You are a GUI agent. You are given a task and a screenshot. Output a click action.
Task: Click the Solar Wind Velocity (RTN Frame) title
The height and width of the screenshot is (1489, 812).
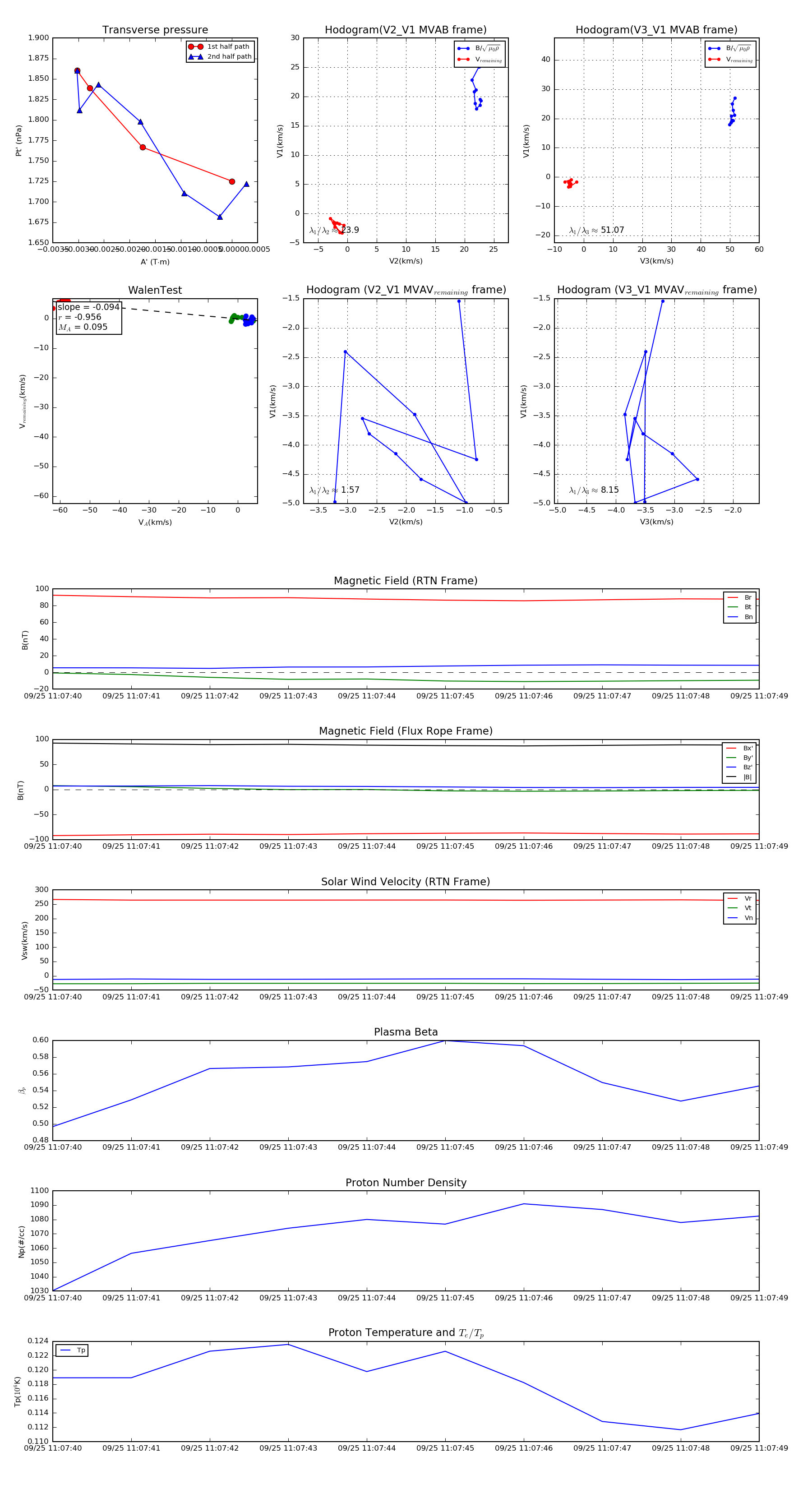click(x=406, y=882)
